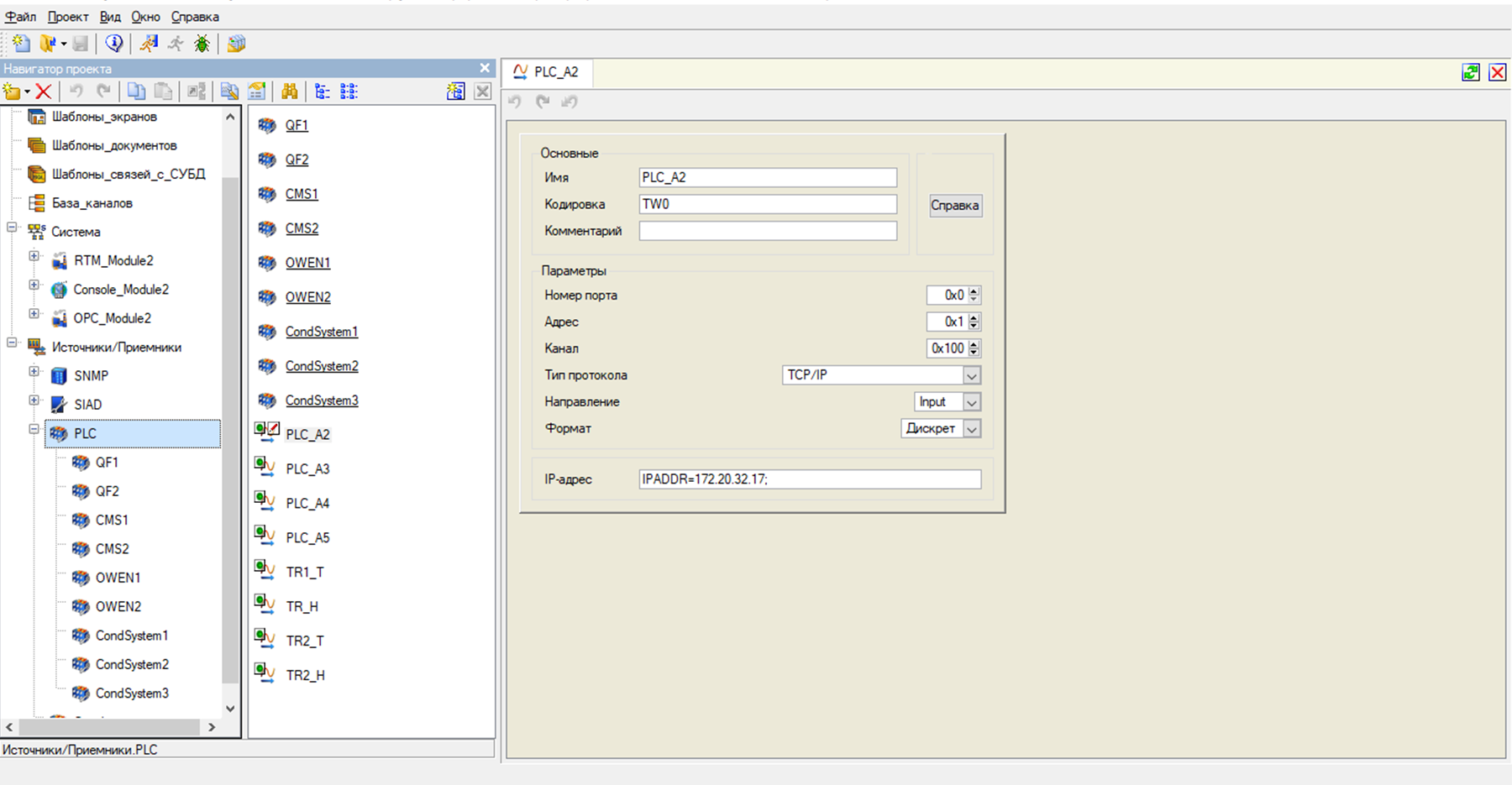Click the orange running man with door icon
1512x785 pixels.
tap(149, 44)
